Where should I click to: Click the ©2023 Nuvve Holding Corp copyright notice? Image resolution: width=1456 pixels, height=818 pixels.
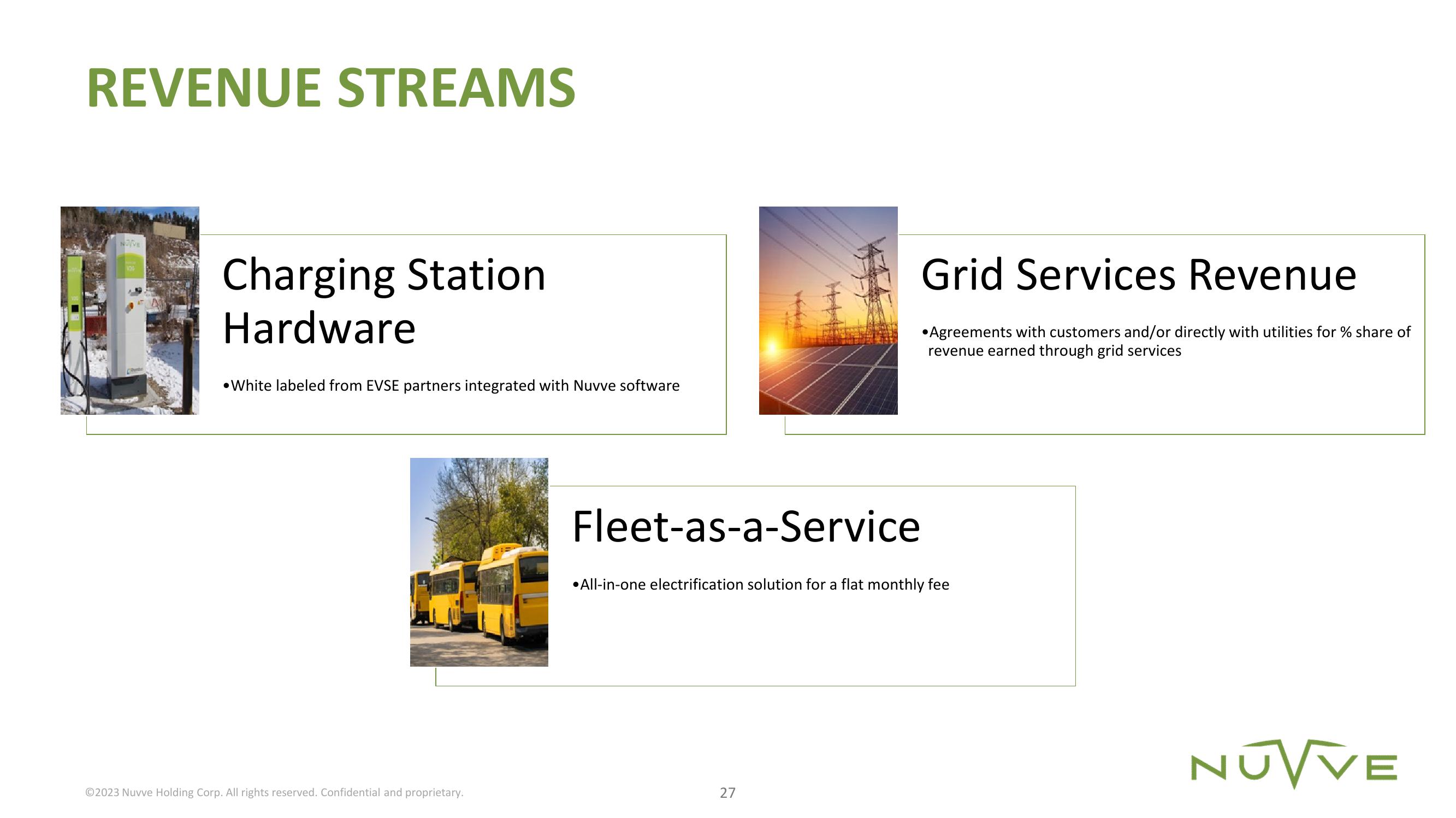click(274, 792)
